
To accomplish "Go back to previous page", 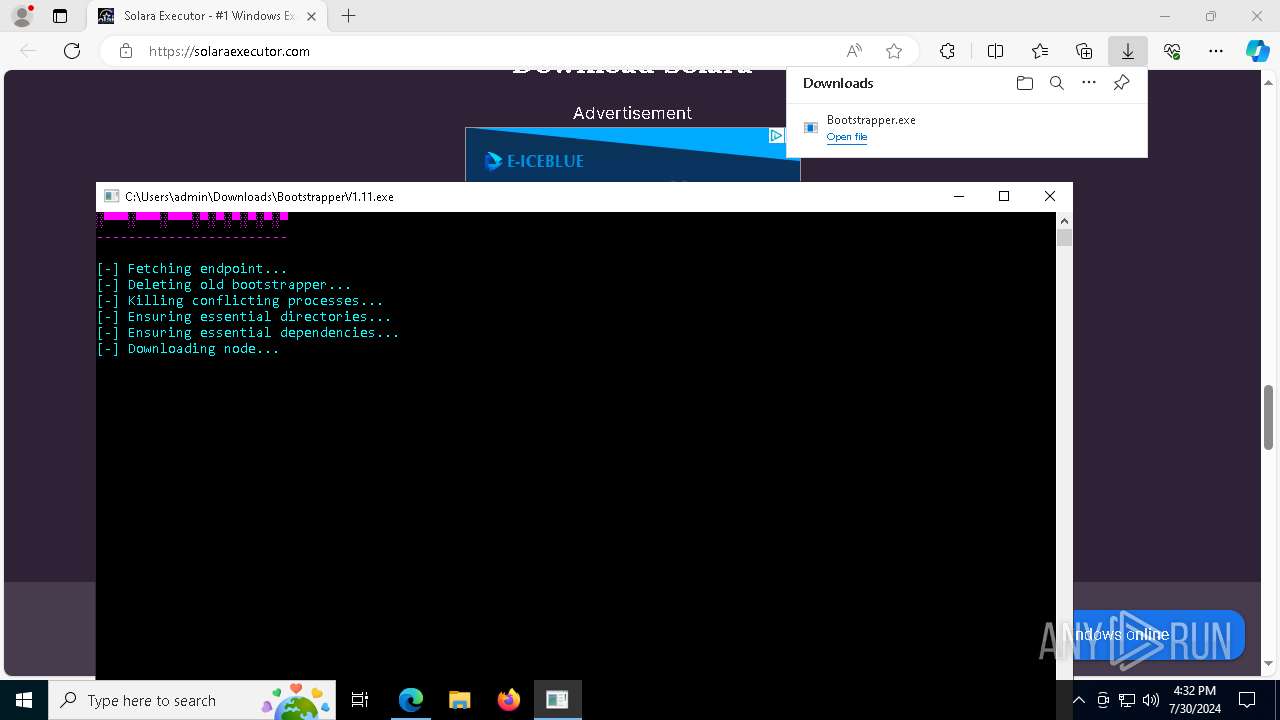I will [28, 51].
